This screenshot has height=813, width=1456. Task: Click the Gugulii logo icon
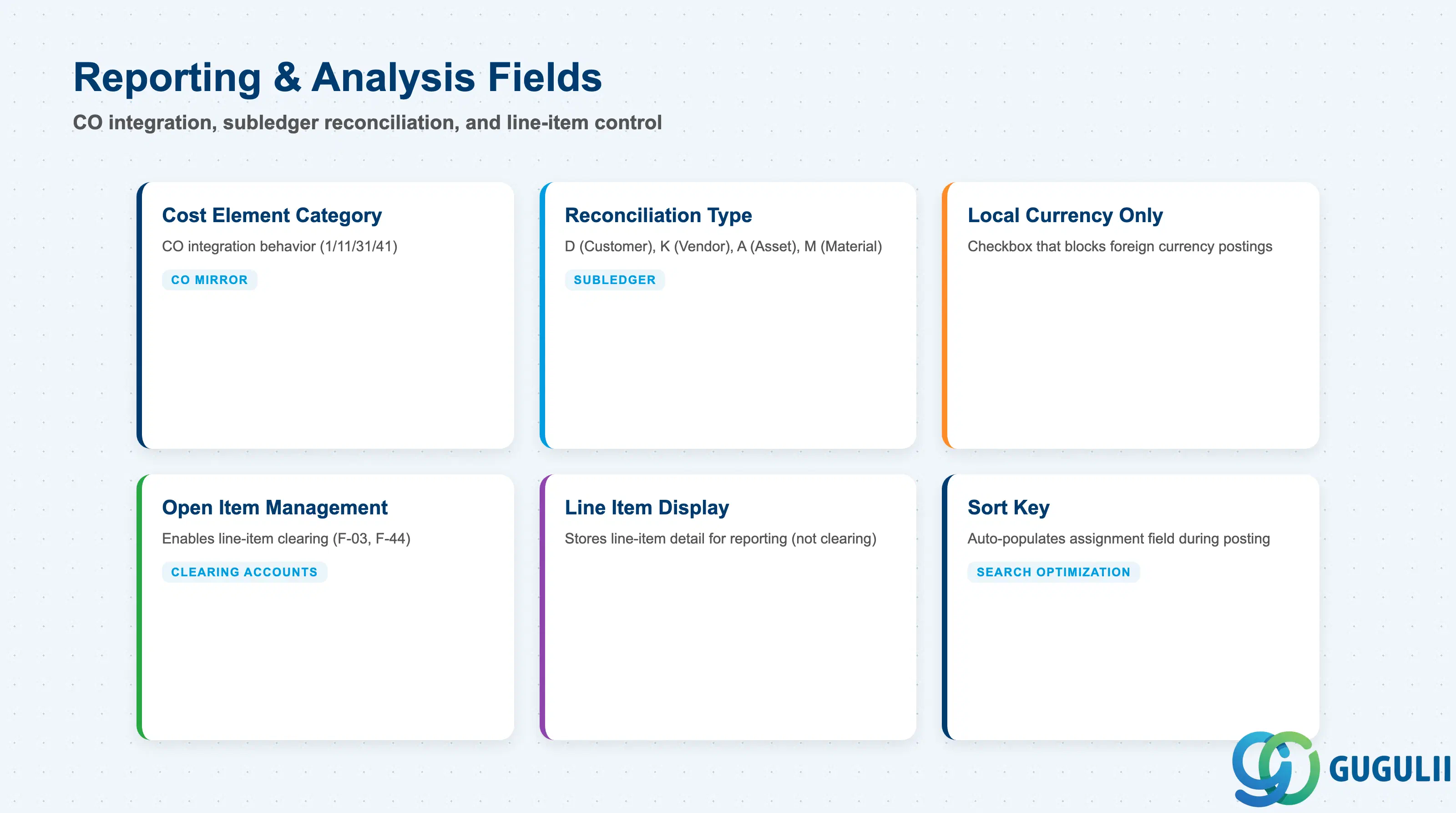(x=1275, y=768)
